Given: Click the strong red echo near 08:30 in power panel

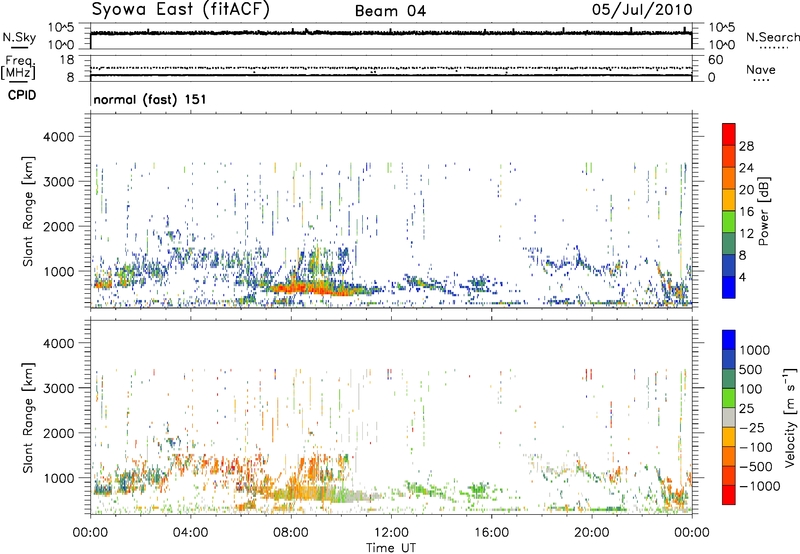Looking at the screenshot, I should [306, 287].
